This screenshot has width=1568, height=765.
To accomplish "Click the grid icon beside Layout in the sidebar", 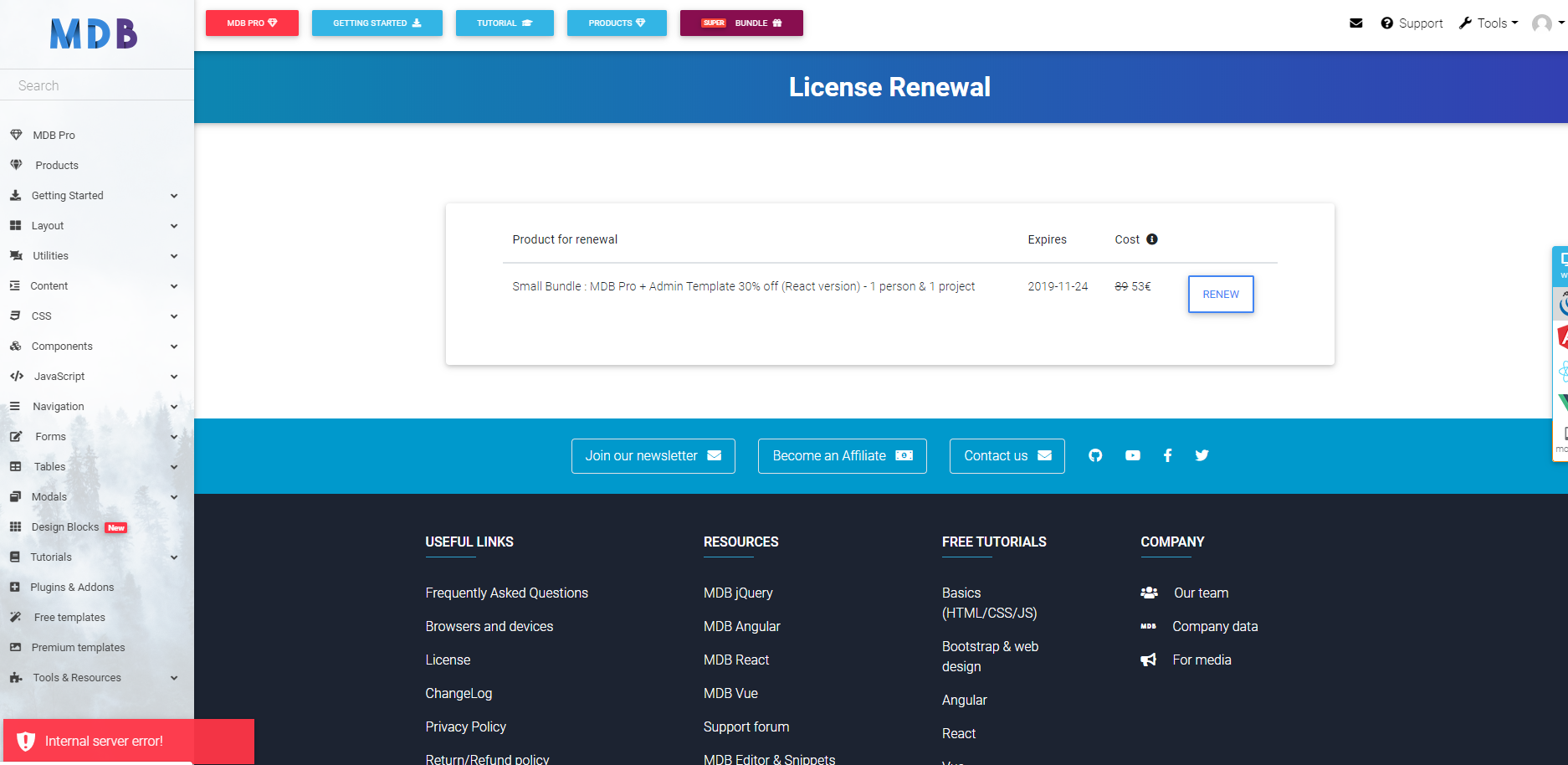I will 15,225.
